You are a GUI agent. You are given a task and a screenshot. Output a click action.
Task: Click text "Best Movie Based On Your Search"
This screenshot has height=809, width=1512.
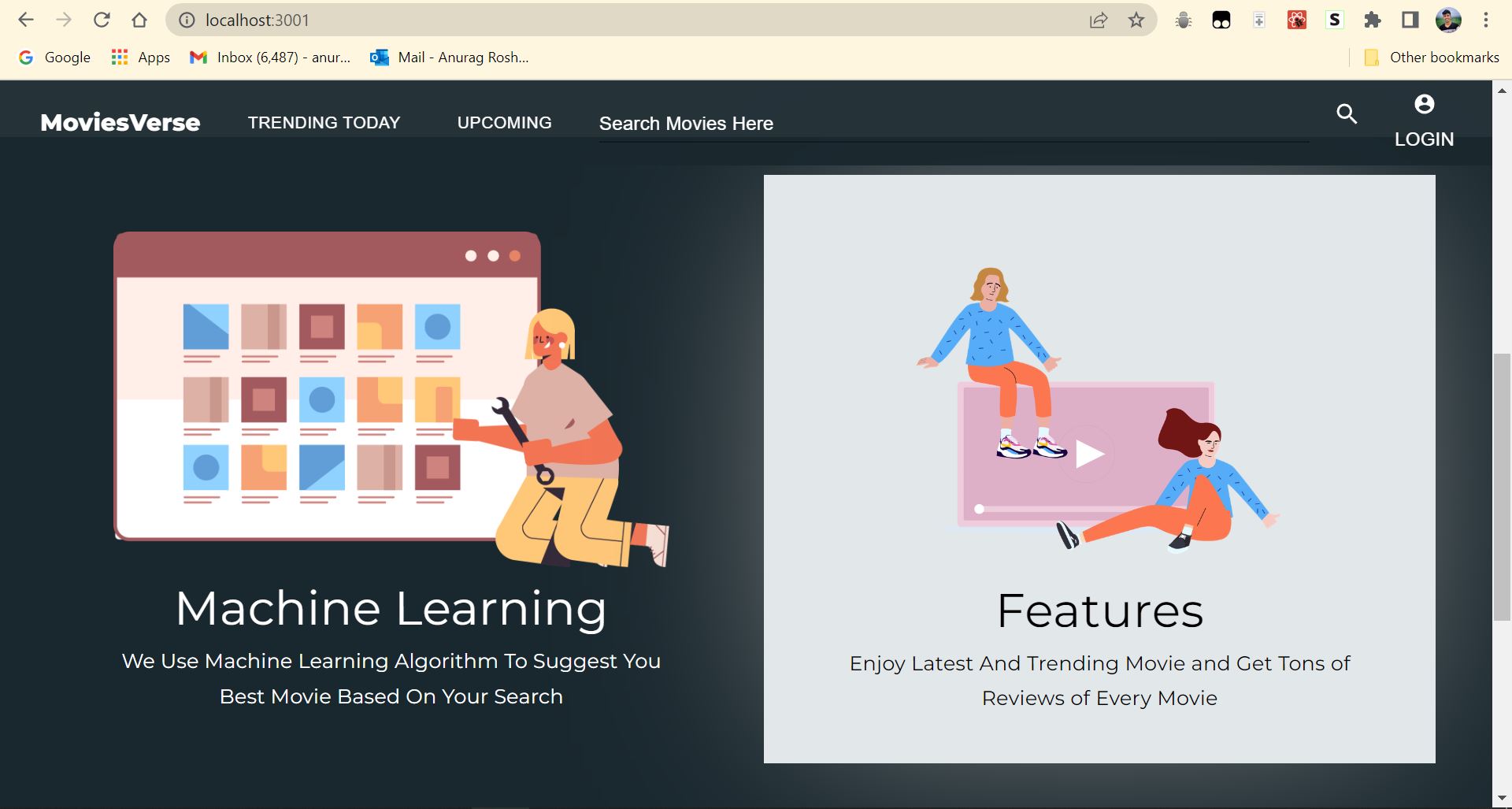(391, 696)
